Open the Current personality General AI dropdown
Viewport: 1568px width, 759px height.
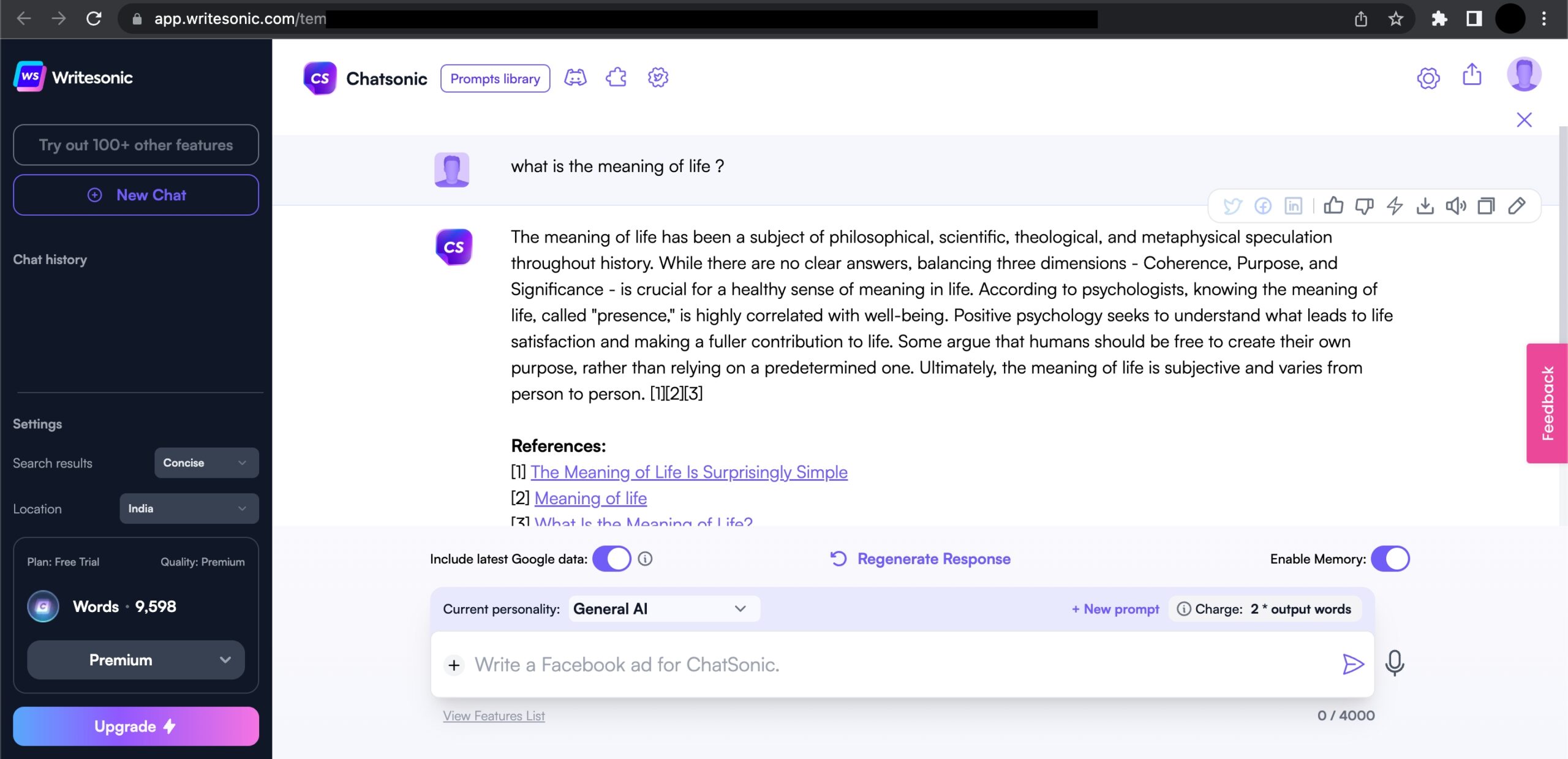pyautogui.click(x=664, y=609)
